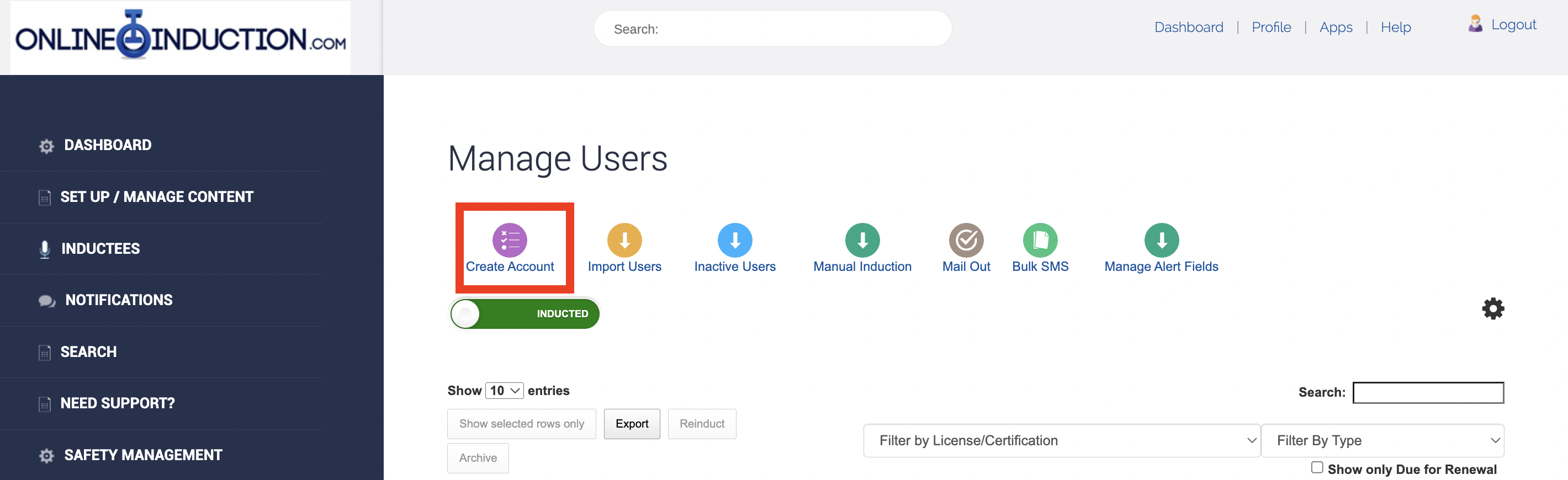The height and width of the screenshot is (480, 1568).
Task: Click the Mail Out link text
Action: pyautogui.click(x=966, y=266)
